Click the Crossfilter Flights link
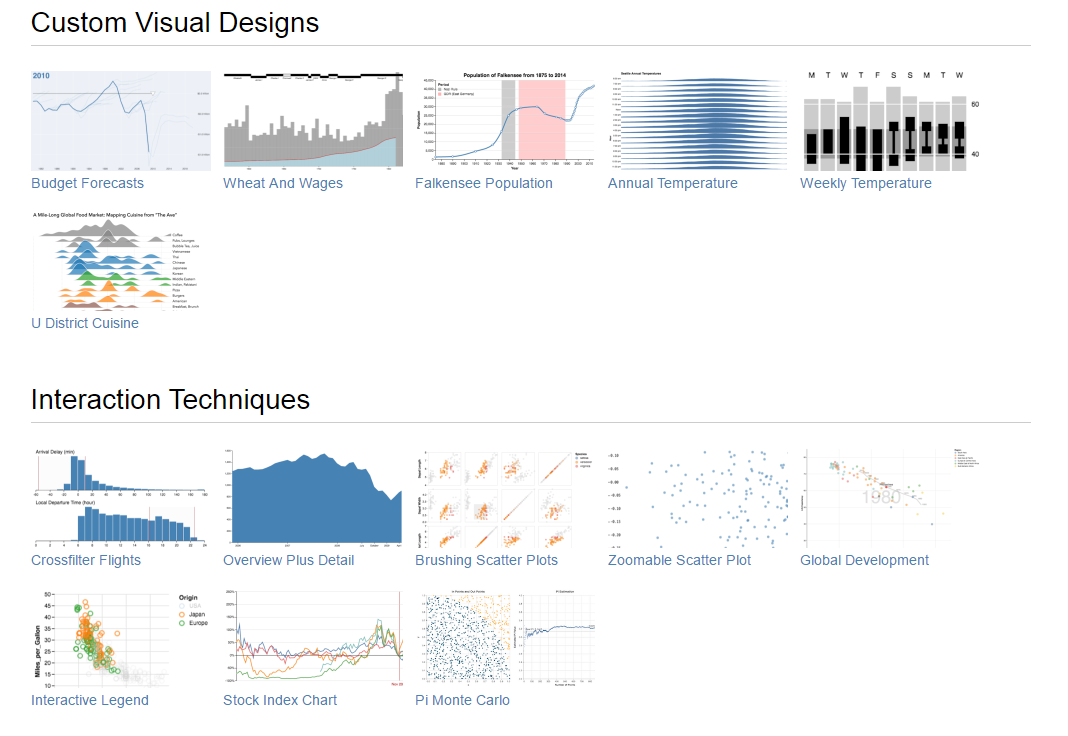Image resolution: width=1068 pixels, height=736 pixels. [x=86, y=560]
